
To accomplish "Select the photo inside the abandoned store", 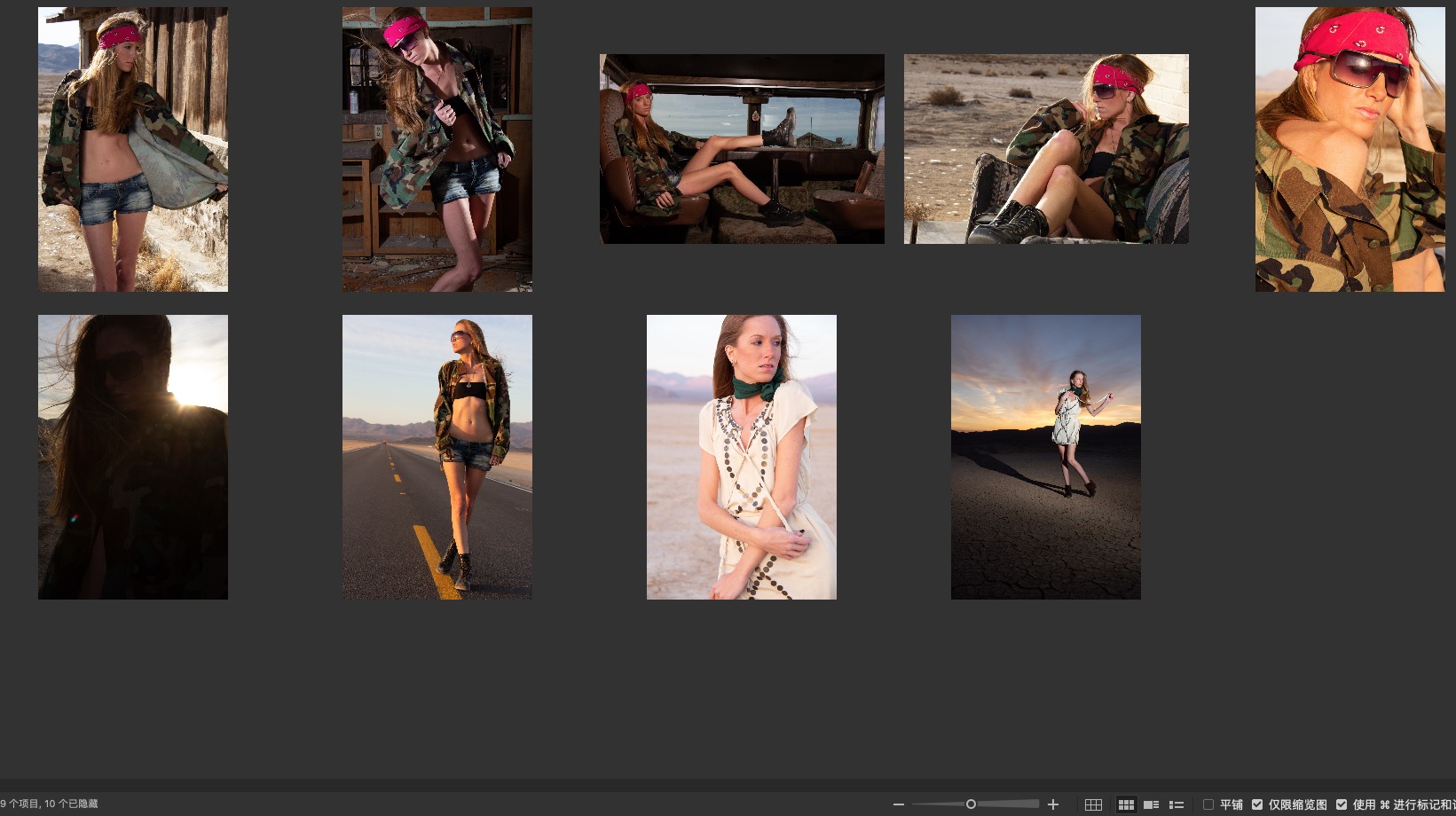I will click(x=437, y=149).
